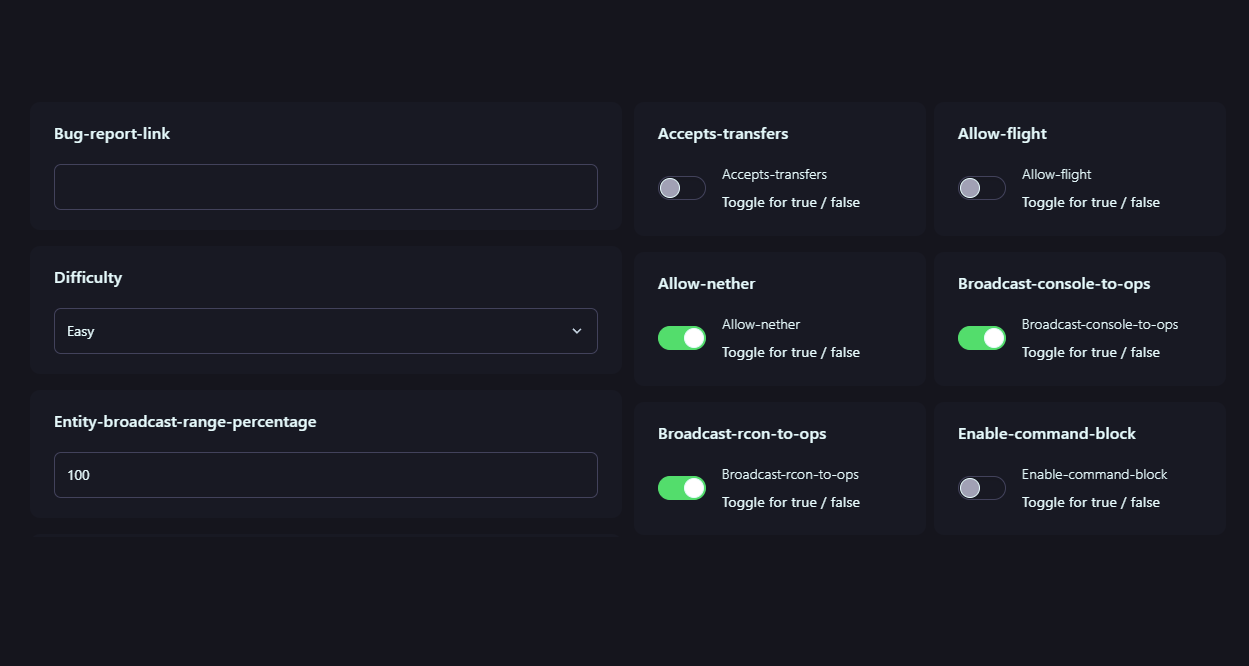Screen dimensions: 1249x666
Task: Click the small Allow-flight label beside its switch
Action: (x=1056, y=175)
